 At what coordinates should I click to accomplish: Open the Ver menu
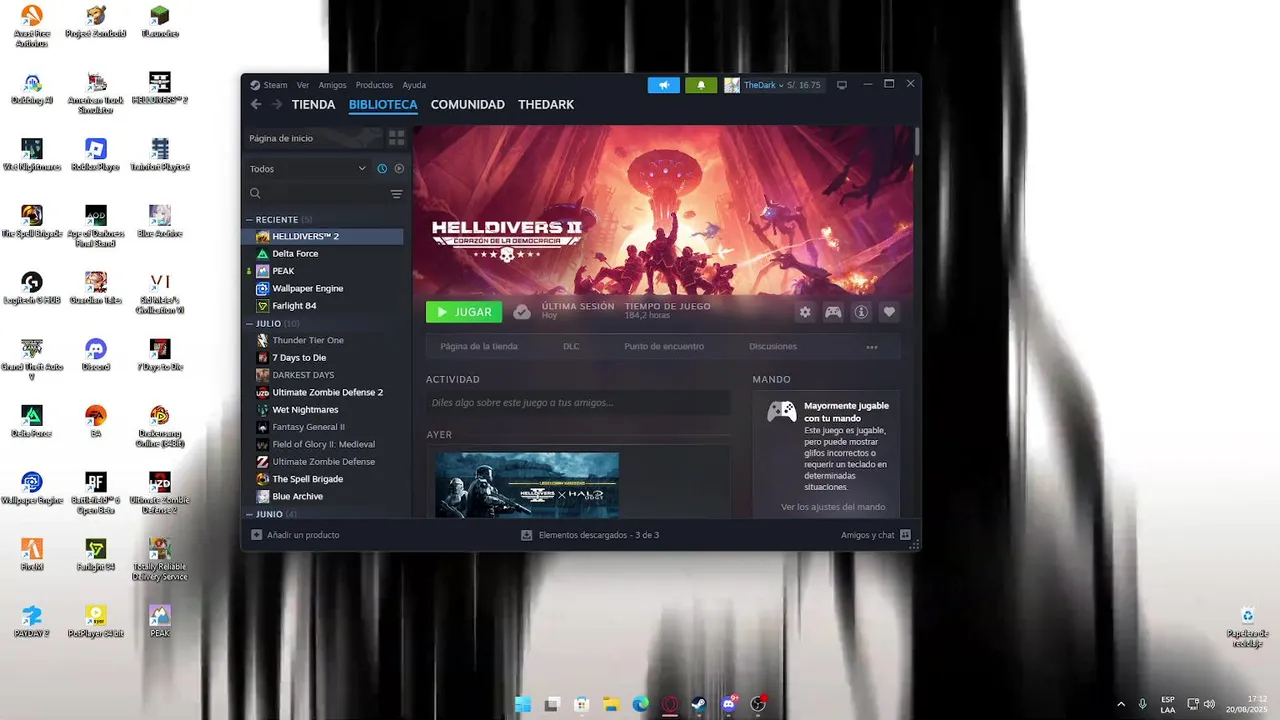point(303,85)
